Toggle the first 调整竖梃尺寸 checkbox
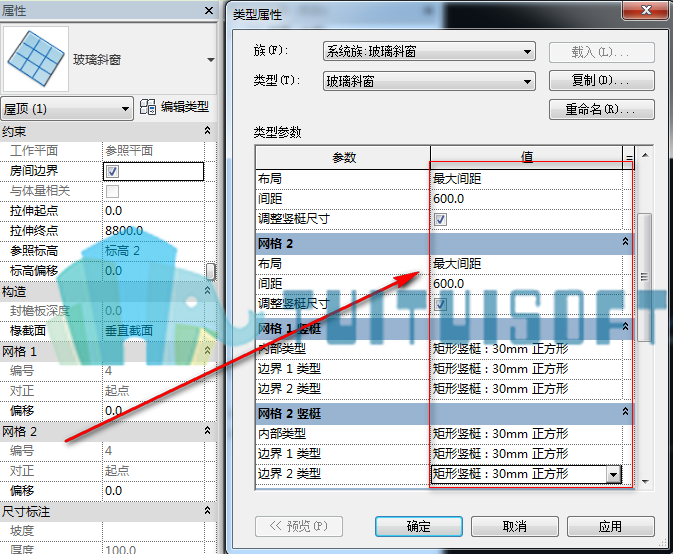Image resolution: width=673 pixels, height=554 pixels. point(440,219)
